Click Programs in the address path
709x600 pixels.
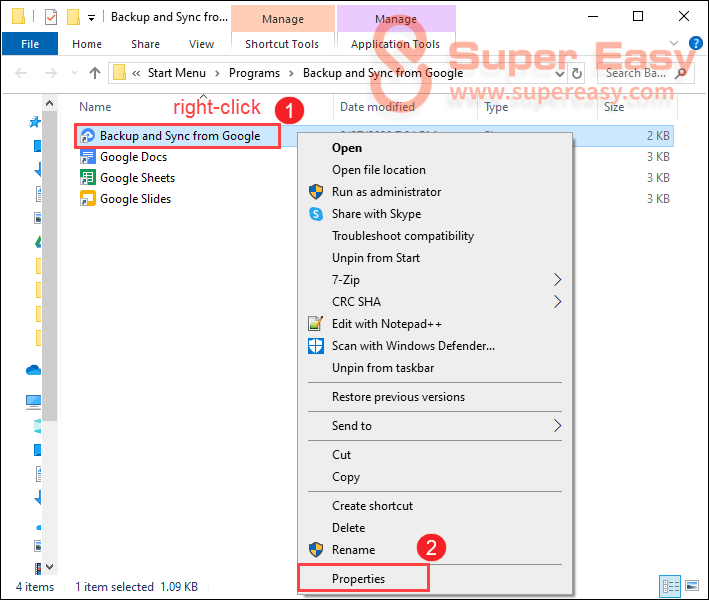pyautogui.click(x=254, y=73)
